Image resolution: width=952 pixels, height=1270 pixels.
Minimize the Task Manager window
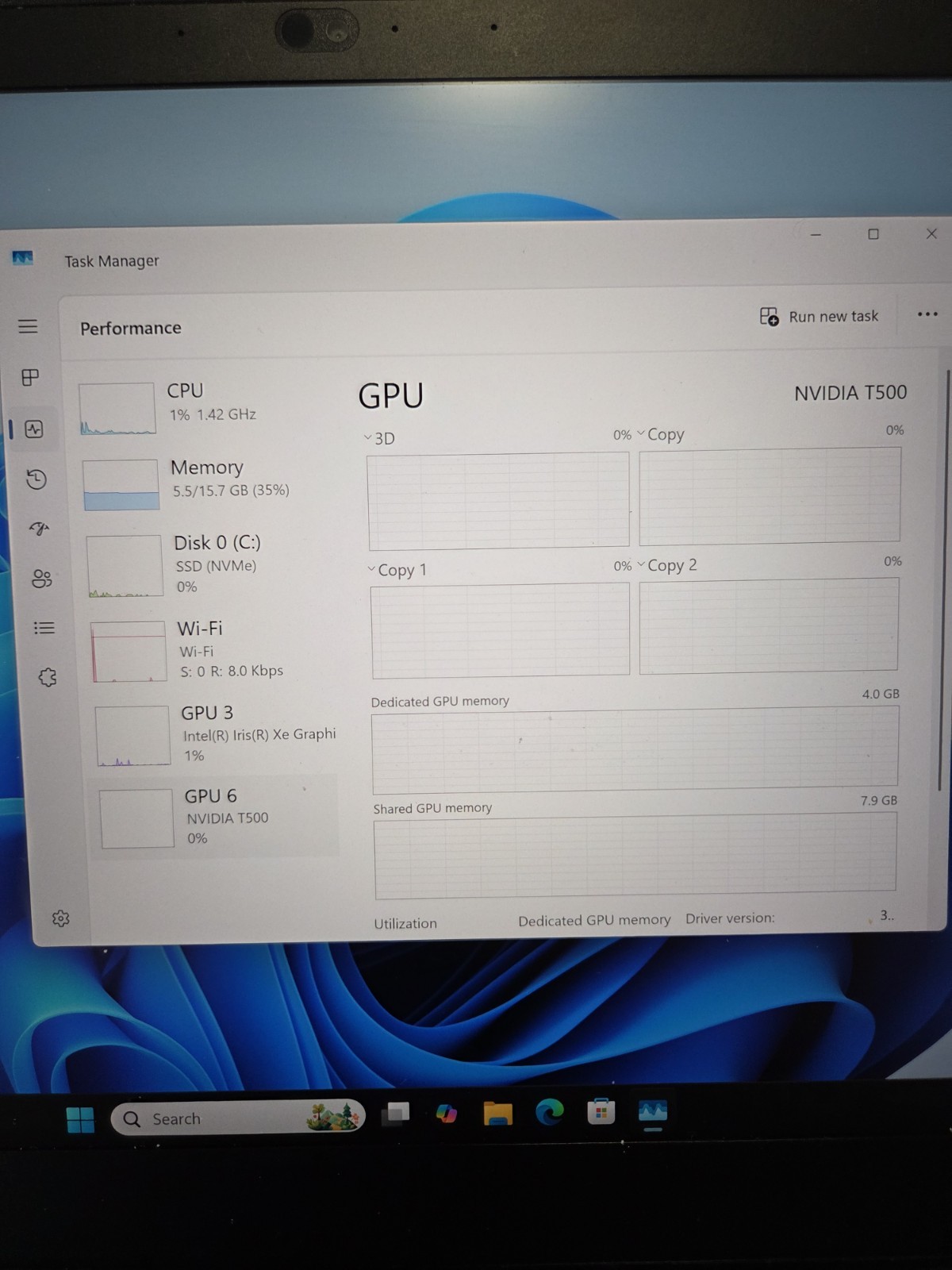pos(816,235)
